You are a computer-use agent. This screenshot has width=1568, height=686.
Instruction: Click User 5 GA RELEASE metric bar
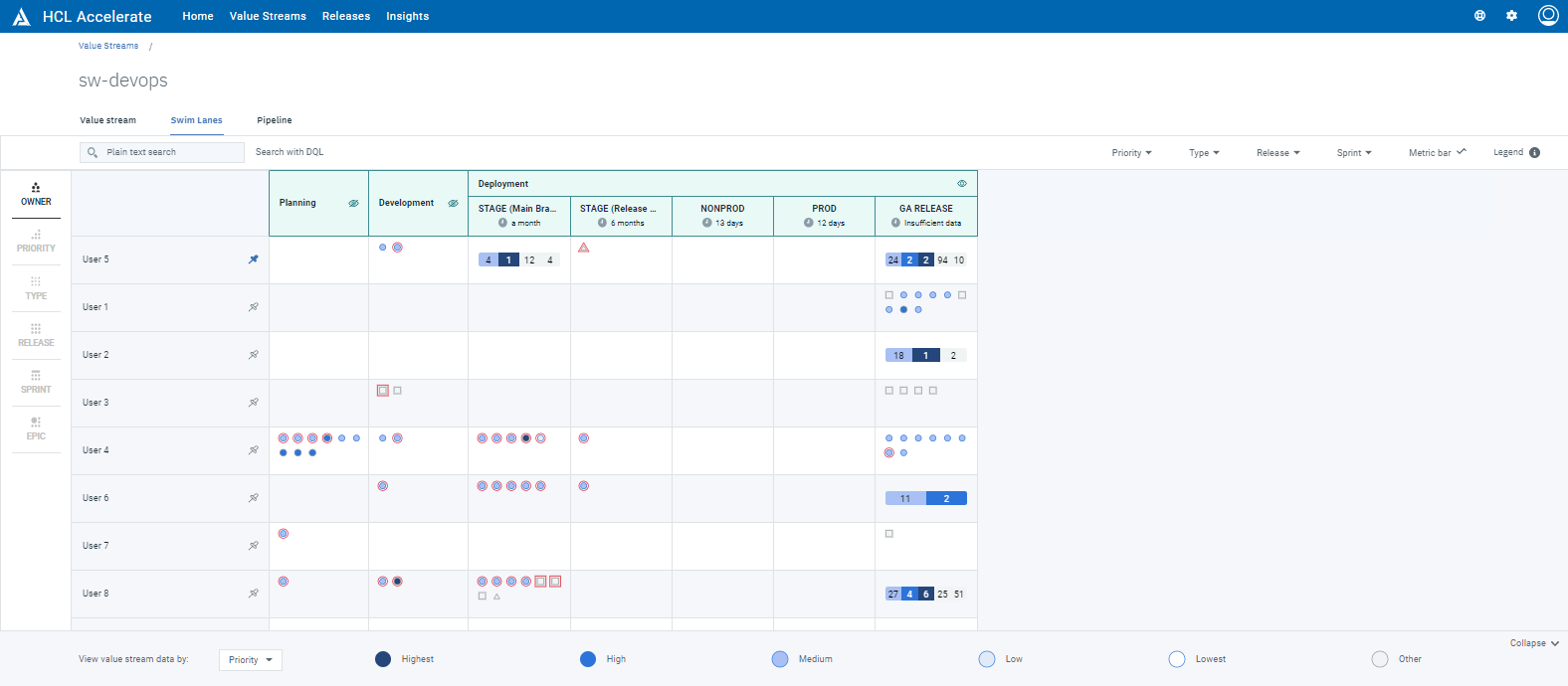click(x=925, y=259)
